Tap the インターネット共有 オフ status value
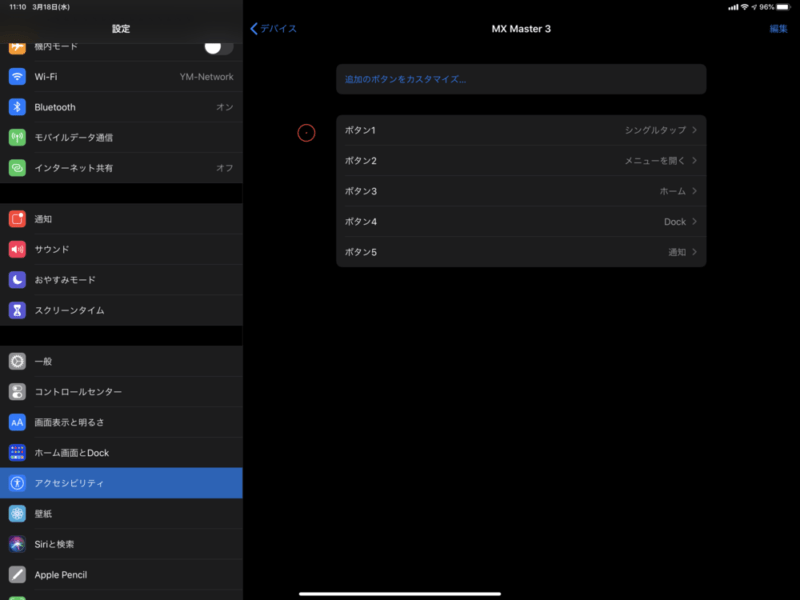Image resolution: width=800 pixels, height=600 pixels. point(224,168)
